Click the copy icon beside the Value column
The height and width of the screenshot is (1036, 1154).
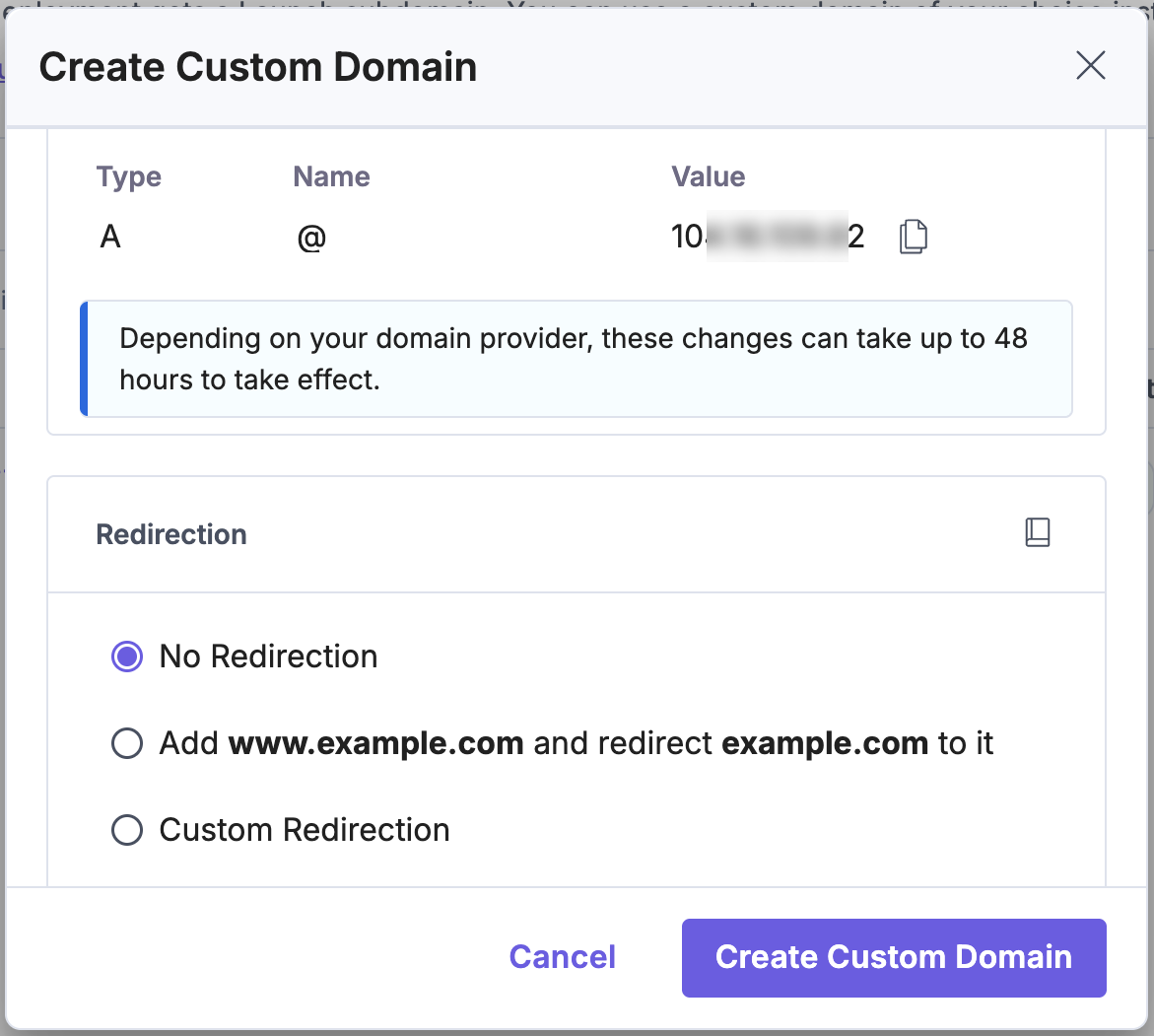pos(913,236)
